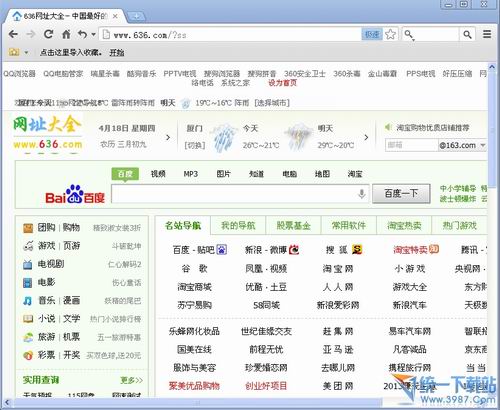Image resolution: width=500 pixels, height=410 pixels.
Task: Click the speaker icon by 淘宝购物优质店铺推荐
Action: (x=388, y=127)
